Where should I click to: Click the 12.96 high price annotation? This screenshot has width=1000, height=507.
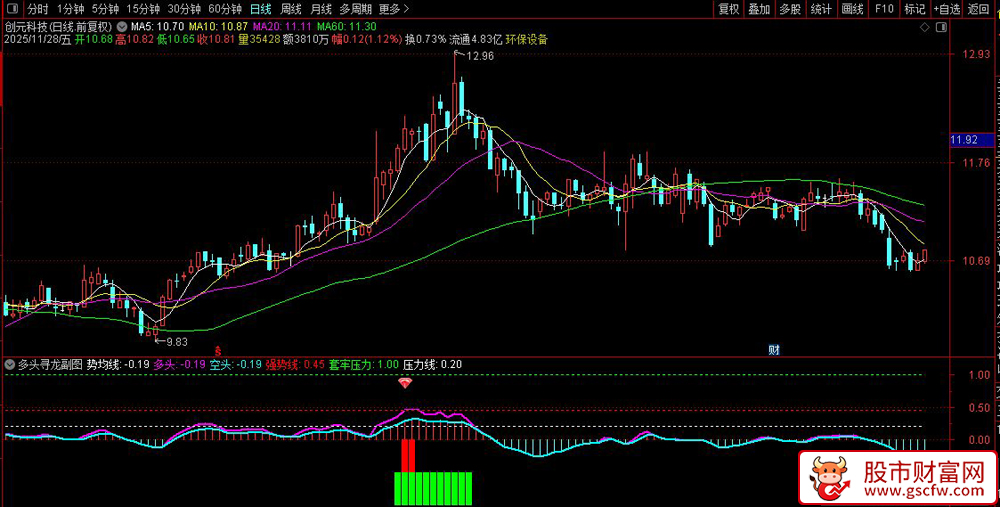coord(480,56)
